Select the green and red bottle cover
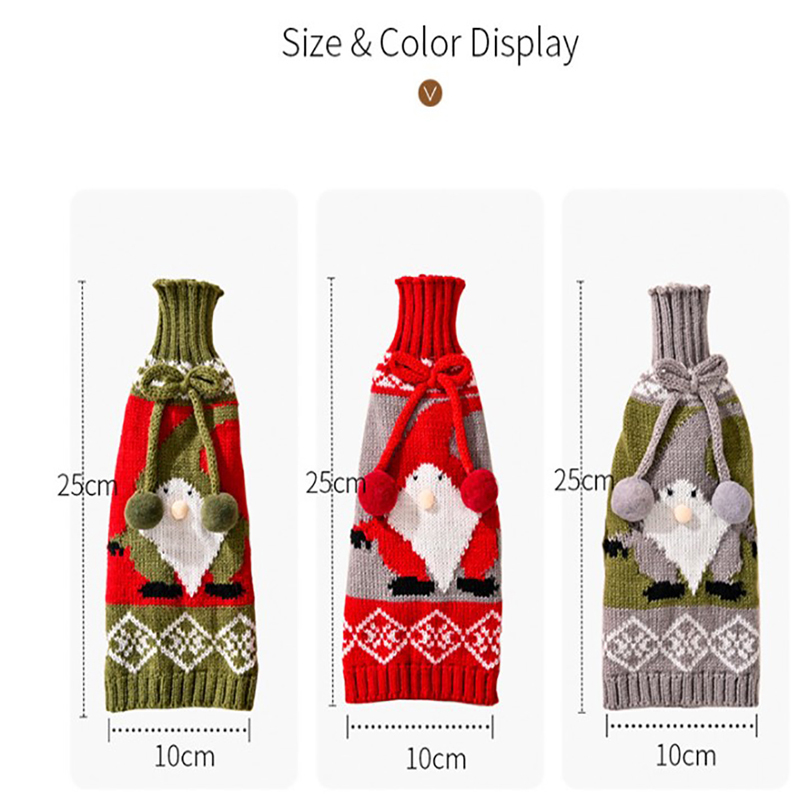Screen dimensions: 800x800 180,495
